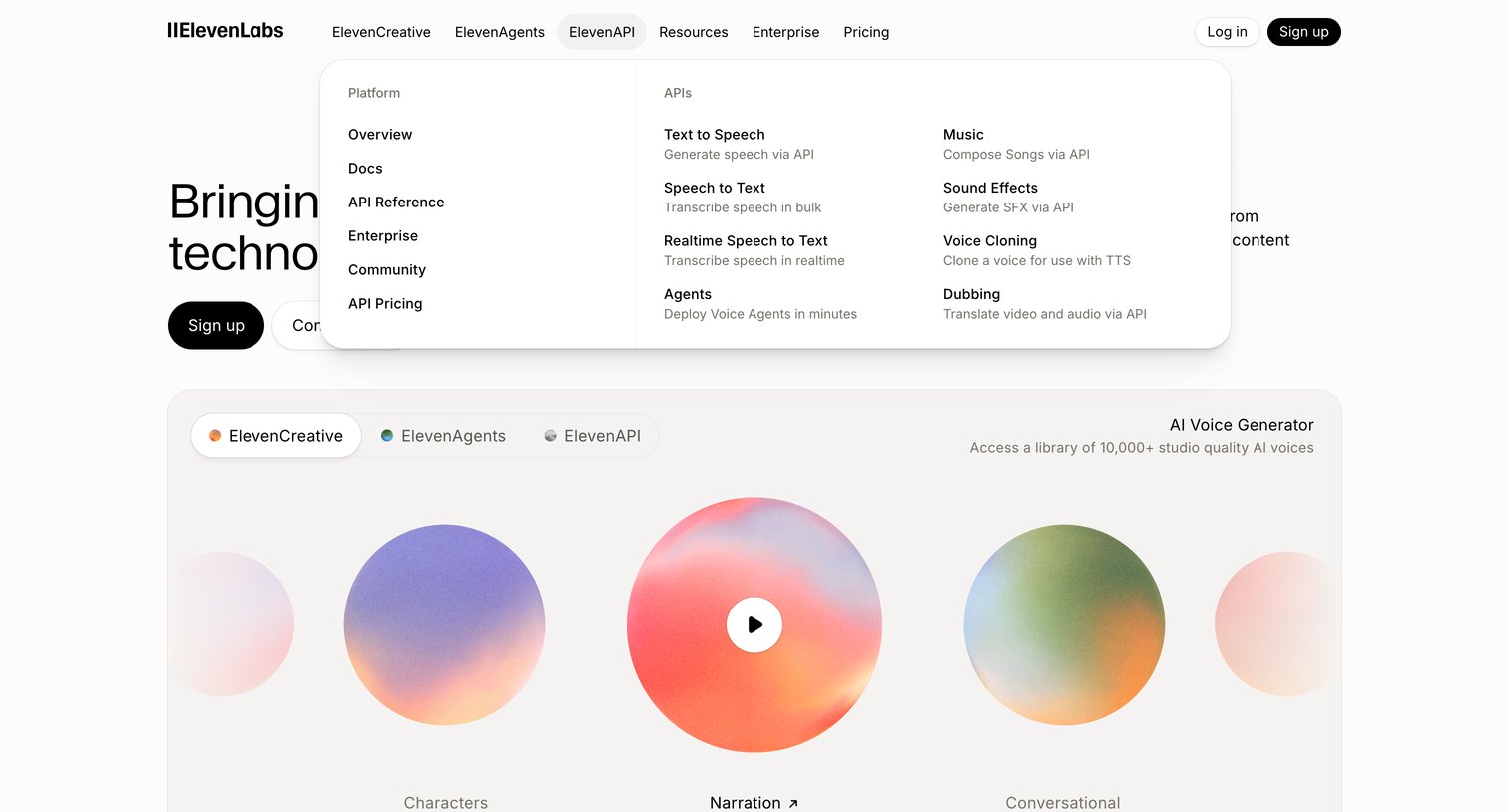Select the ElevenAPI tab

click(x=592, y=436)
